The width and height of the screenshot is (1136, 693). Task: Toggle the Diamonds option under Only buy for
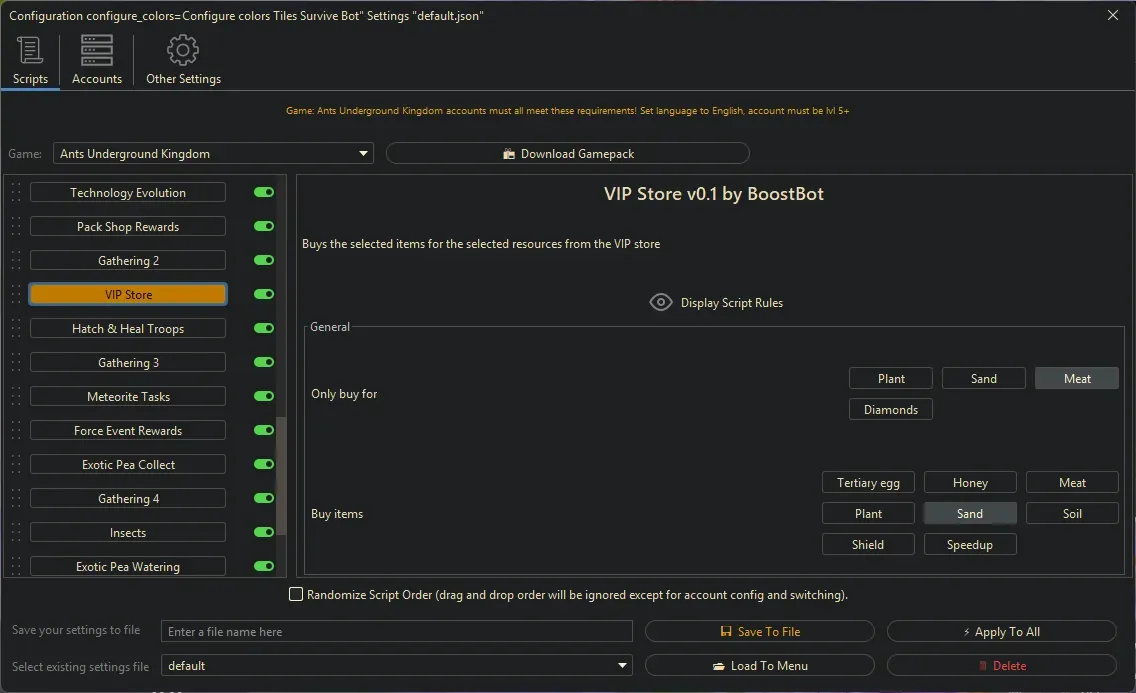(x=890, y=409)
